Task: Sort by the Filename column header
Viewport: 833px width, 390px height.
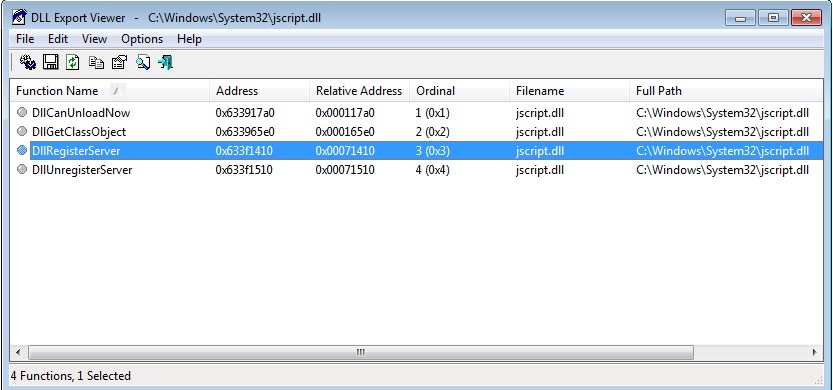Action: coord(569,91)
